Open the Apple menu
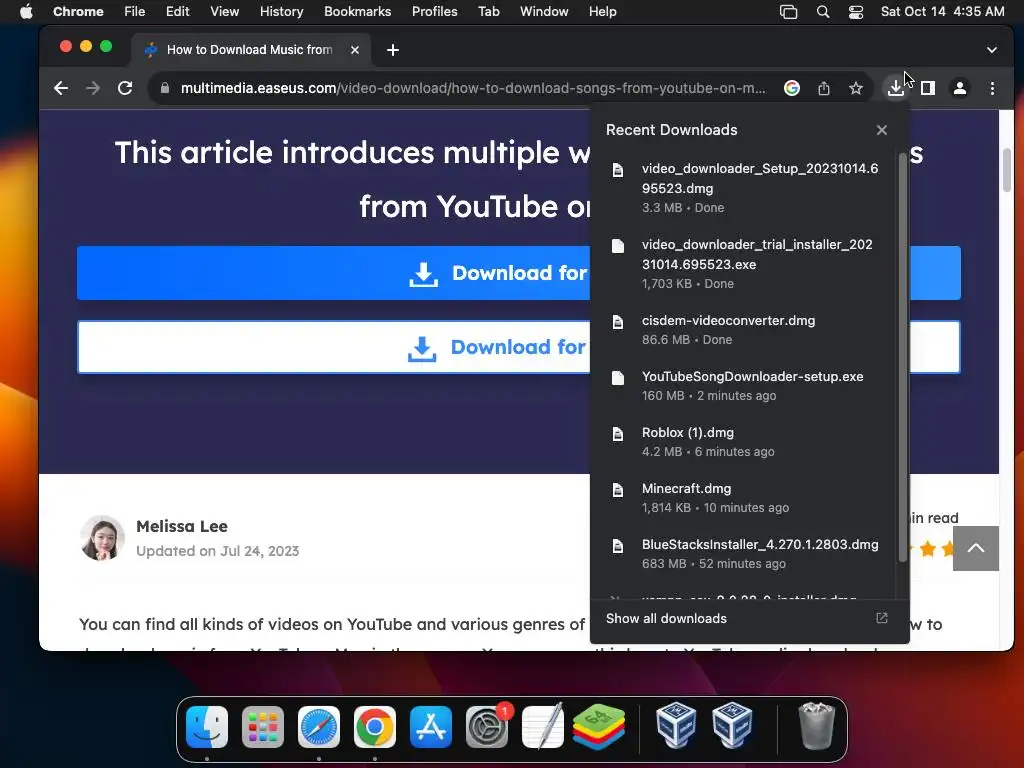 26,12
